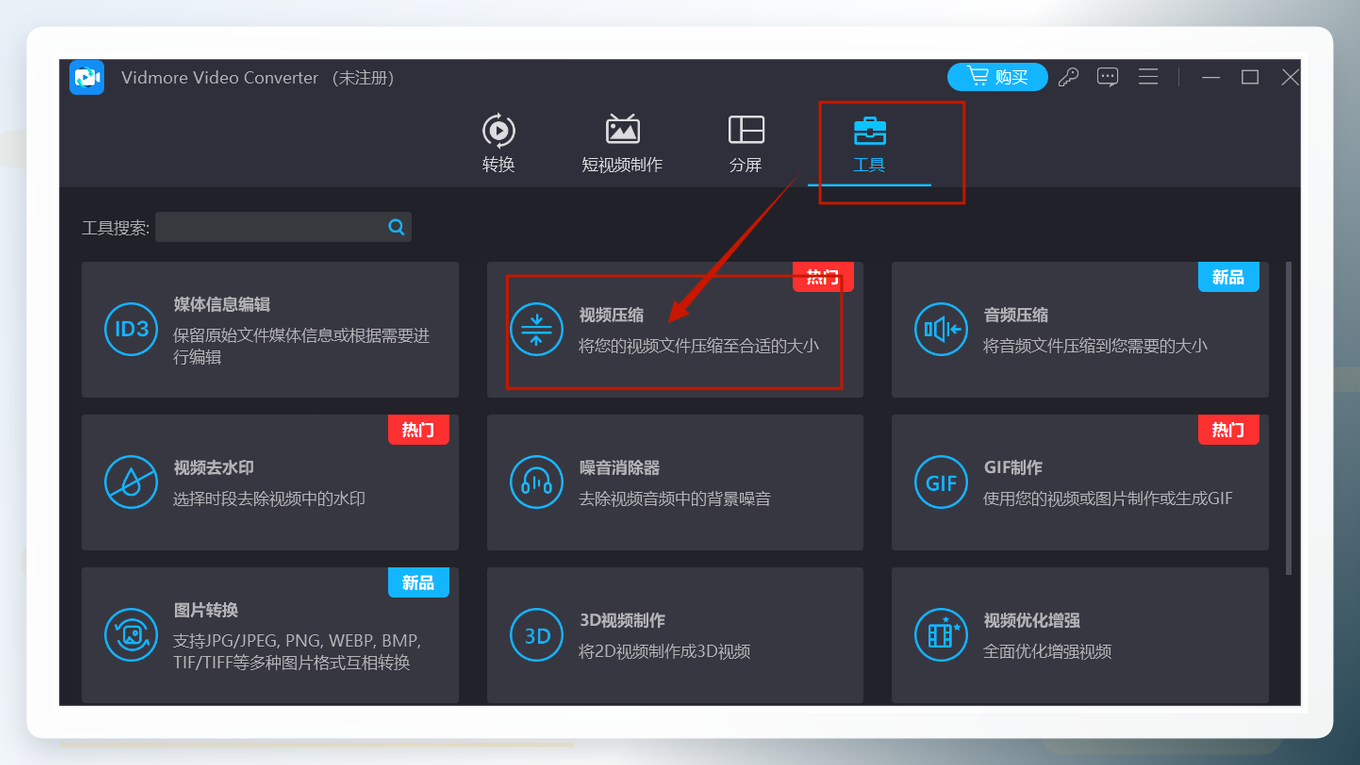This screenshot has height=765, width=1360.
Task: Switch to the 转换 tab label
Action: pos(498,164)
